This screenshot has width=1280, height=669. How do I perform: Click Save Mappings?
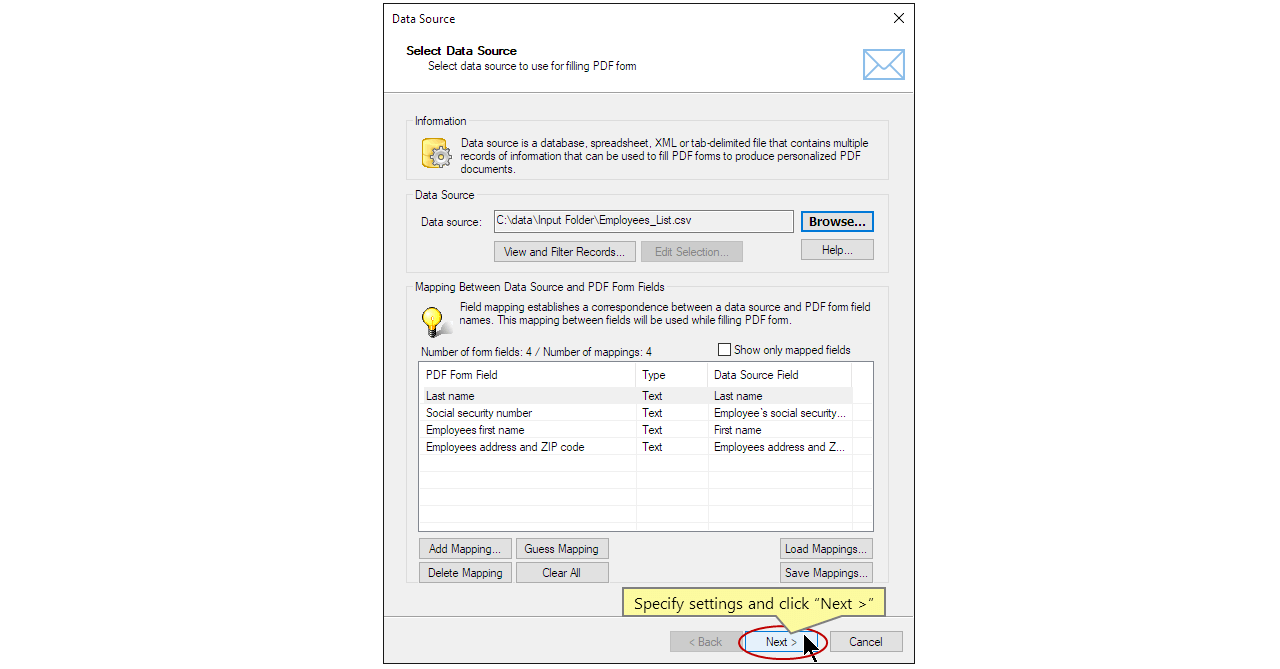click(x=826, y=572)
